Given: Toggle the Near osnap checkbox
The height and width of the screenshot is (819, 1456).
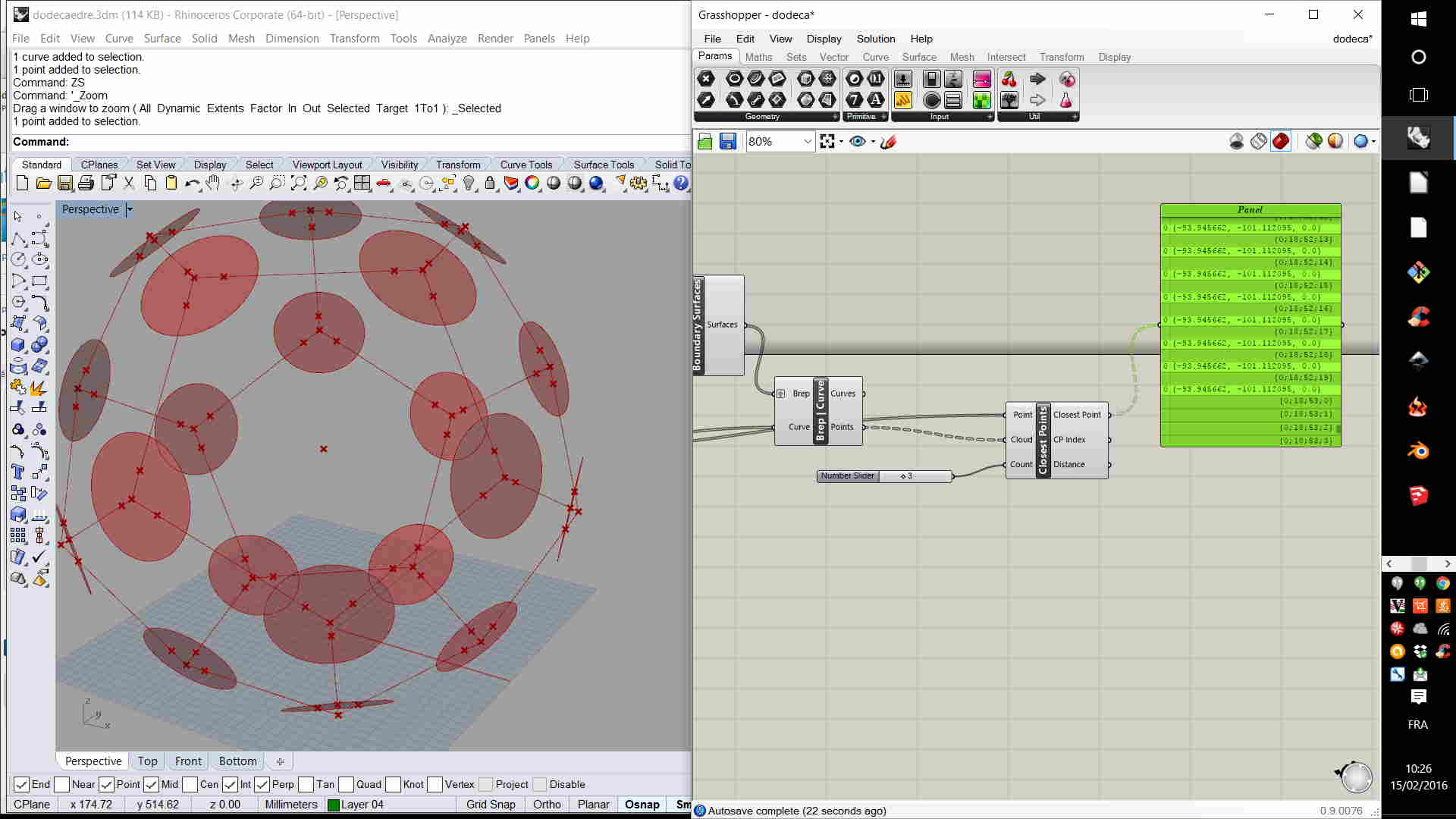Looking at the screenshot, I should [62, 784].
